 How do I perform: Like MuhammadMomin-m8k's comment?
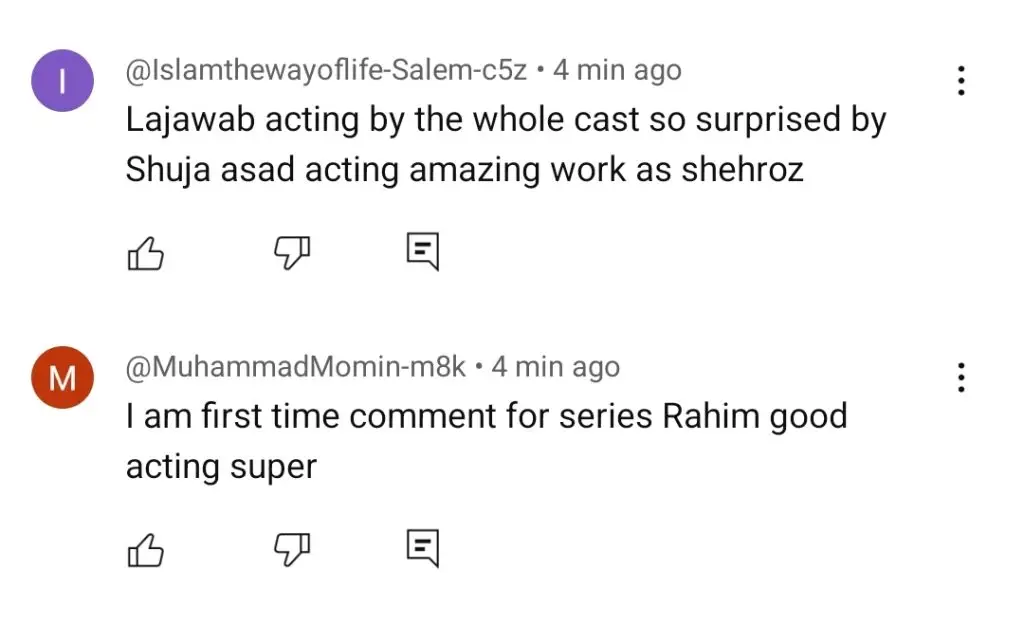(146, 550)
